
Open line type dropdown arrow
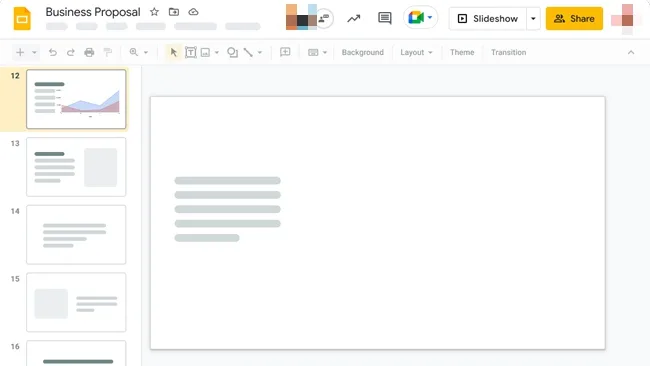click(x=260, y=53)
